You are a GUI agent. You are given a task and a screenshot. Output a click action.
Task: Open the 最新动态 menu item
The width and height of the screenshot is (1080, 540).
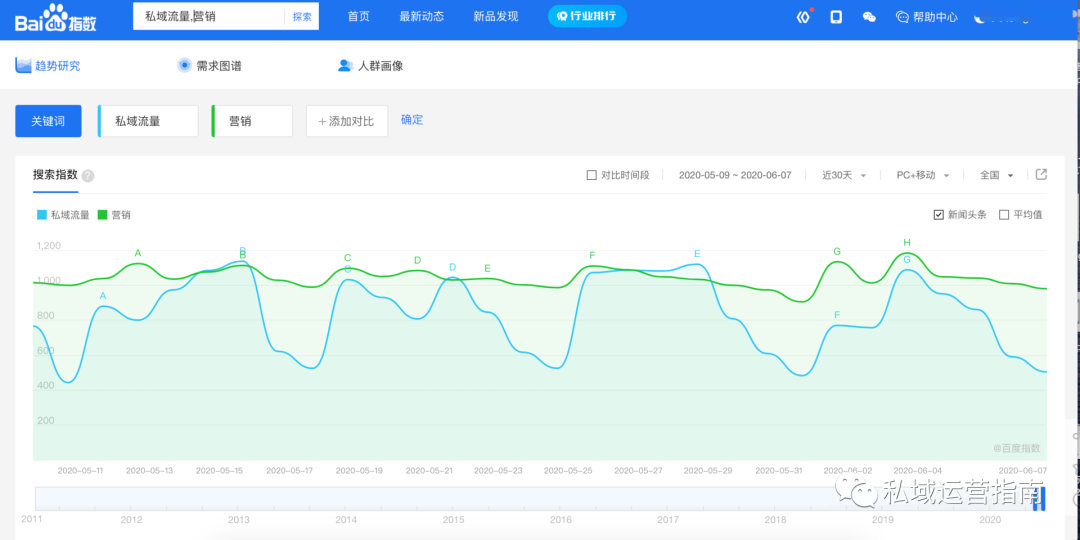(422, 17)
